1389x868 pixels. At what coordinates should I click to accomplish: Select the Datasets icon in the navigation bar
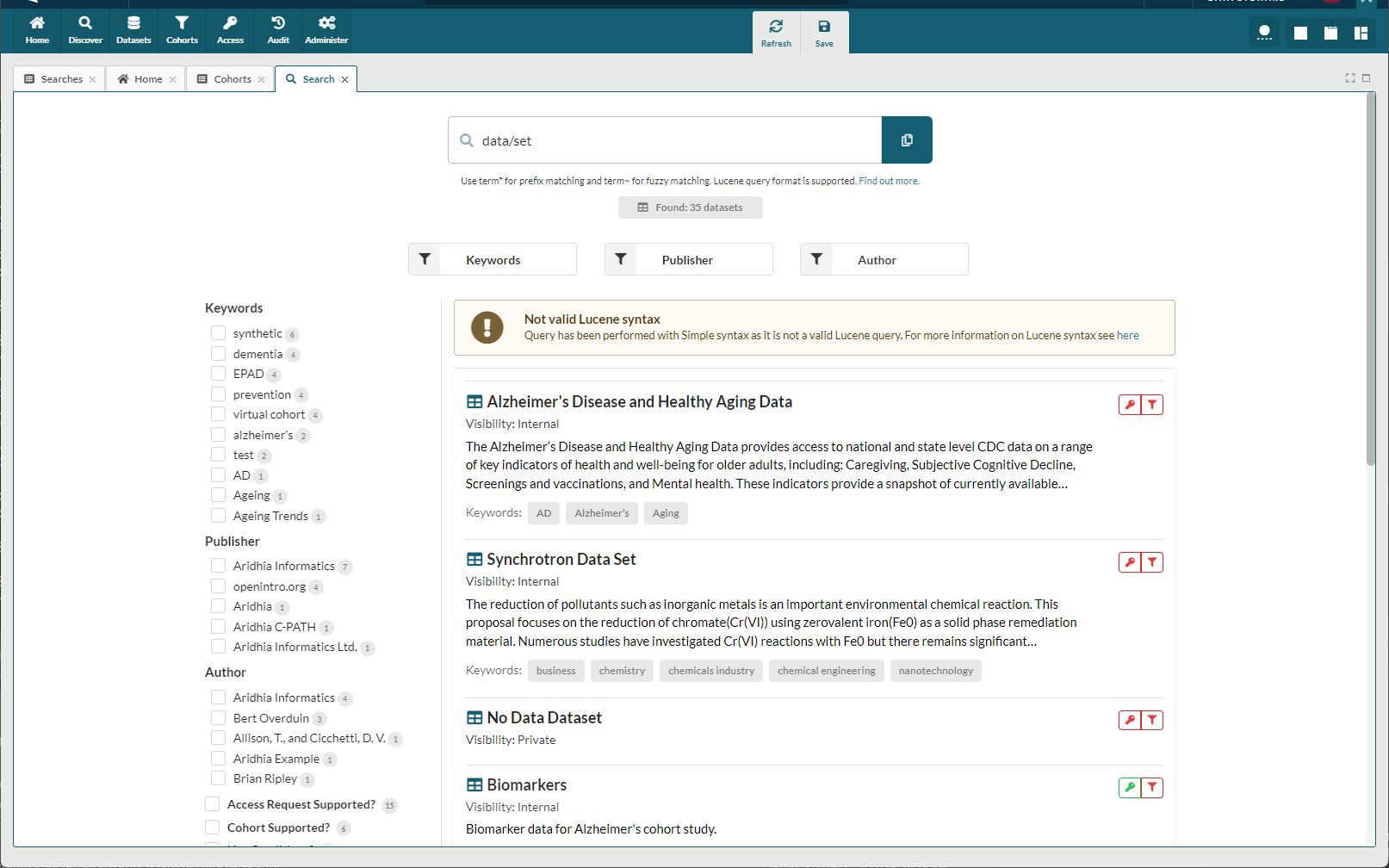pyautogui.click(x=133, y=30)
